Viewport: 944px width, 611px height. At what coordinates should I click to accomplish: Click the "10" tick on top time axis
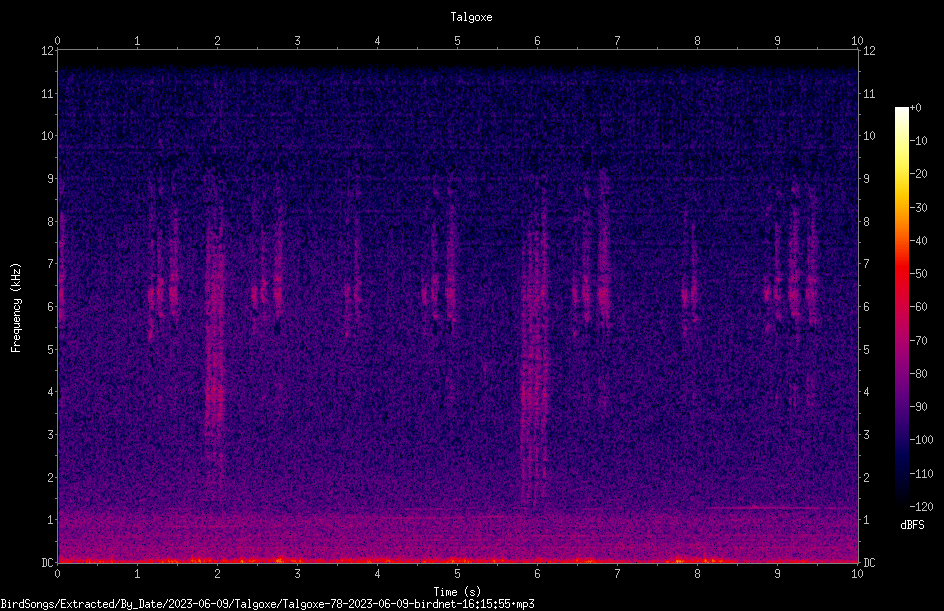pyautogui.click(x=857, y=40)
